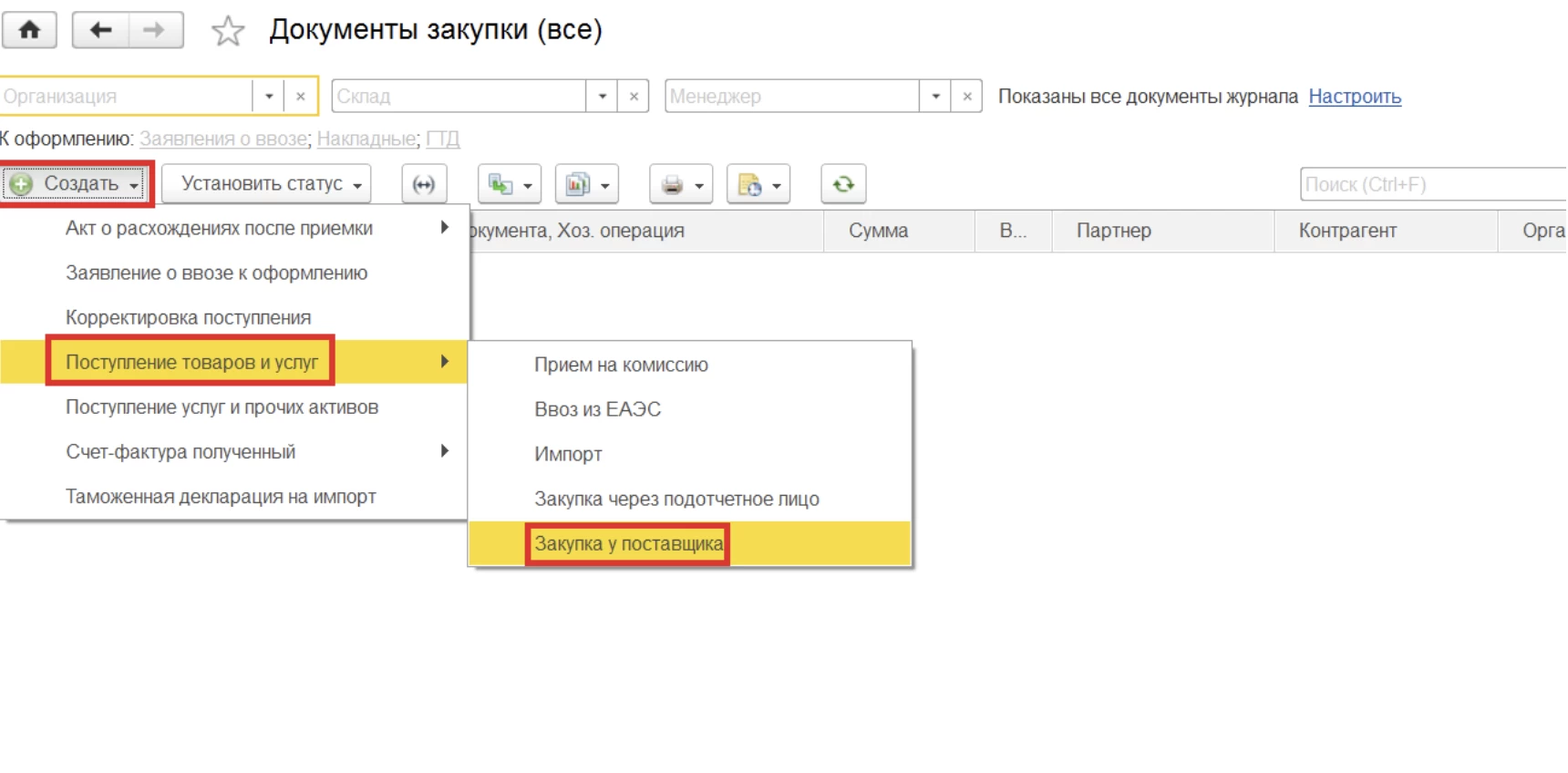Expand the Менеджер dropdown arrow
1568x773 pixels.
coord(935,97)
